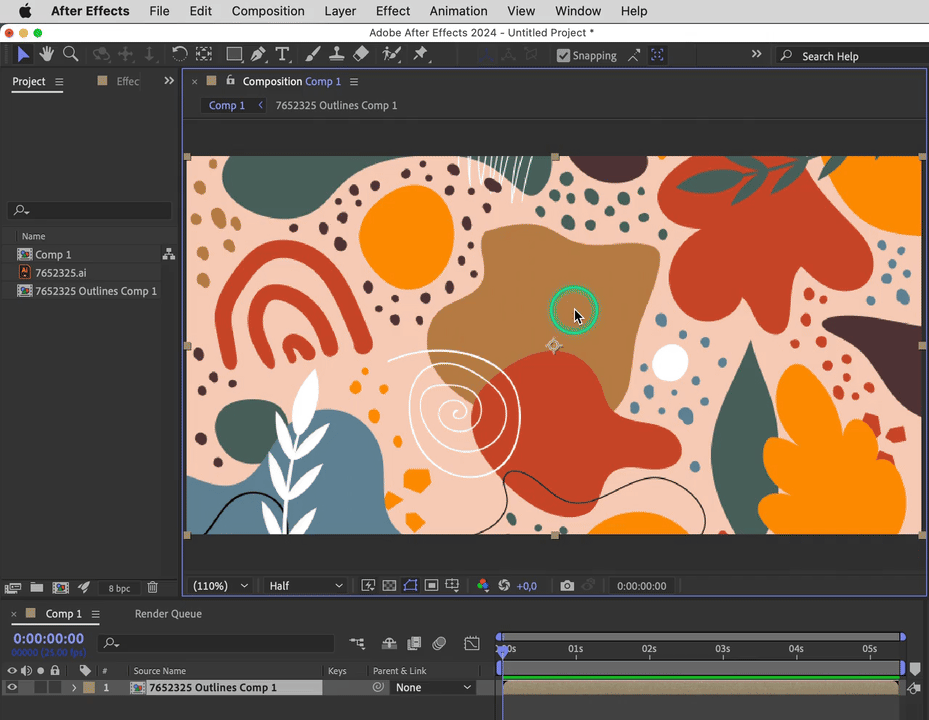Open the Animation menu
The height and width of the screenshot is (720, 929).
tap(458, 11)
